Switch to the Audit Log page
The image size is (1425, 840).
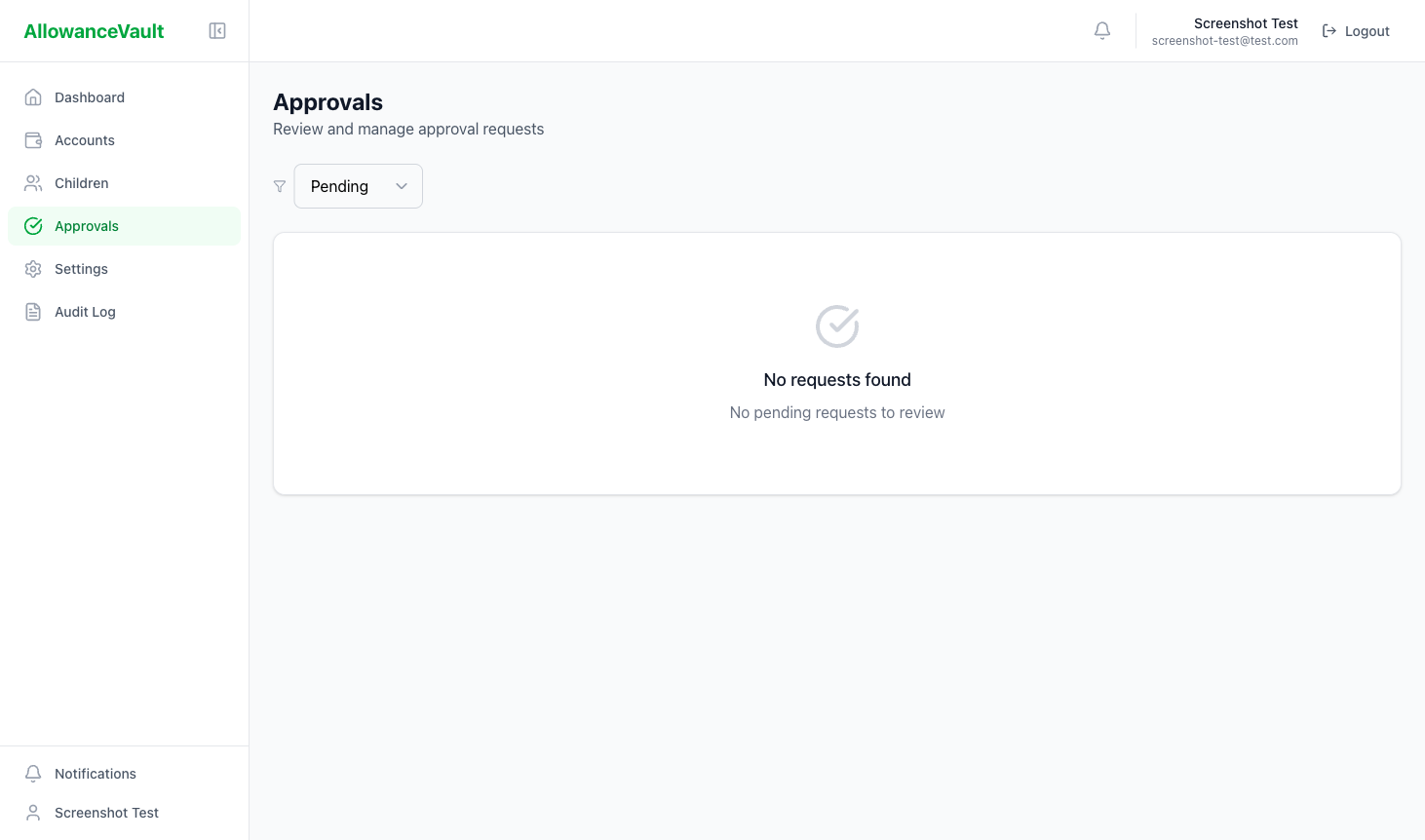(85, 311)
